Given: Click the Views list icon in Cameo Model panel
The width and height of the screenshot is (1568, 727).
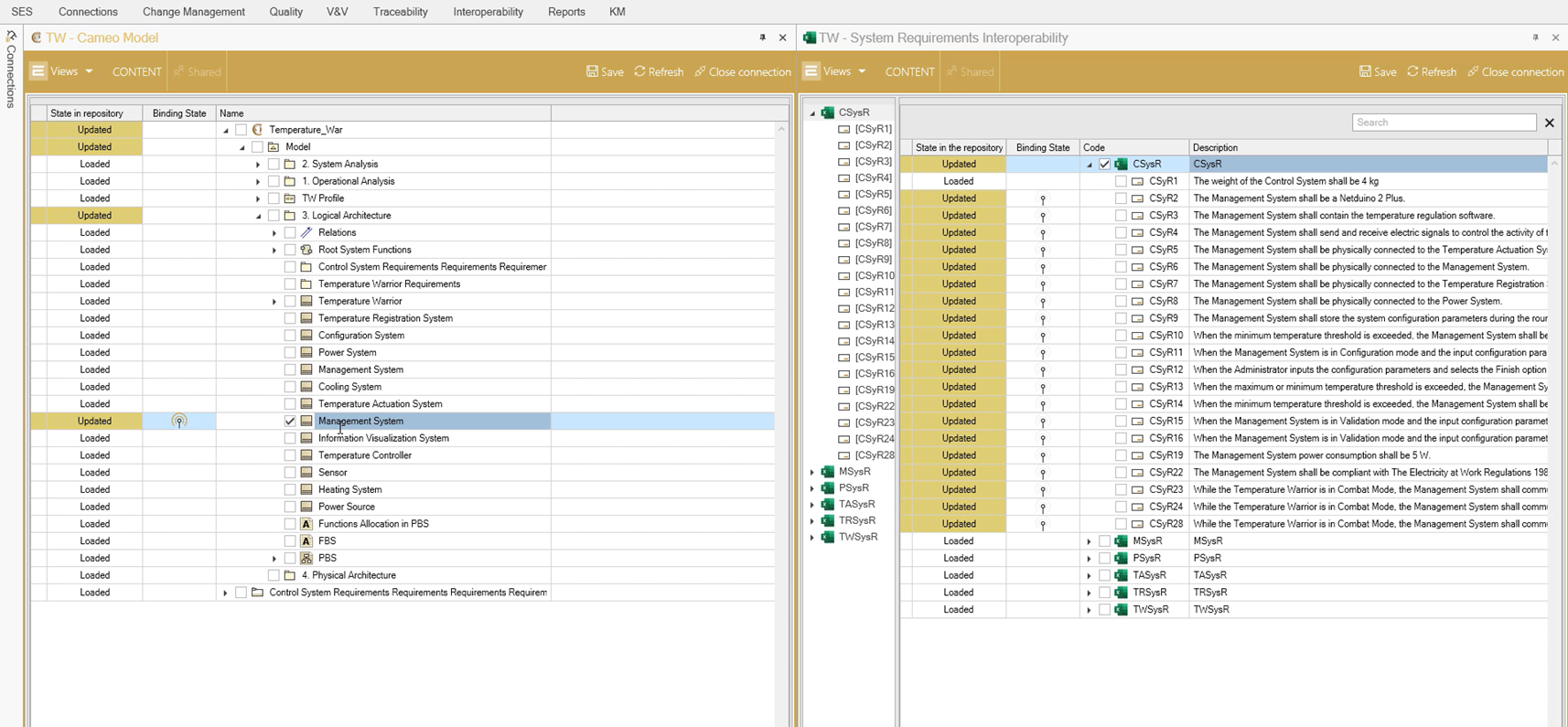Looking at the screenshot, I should (x=38, y=71).
